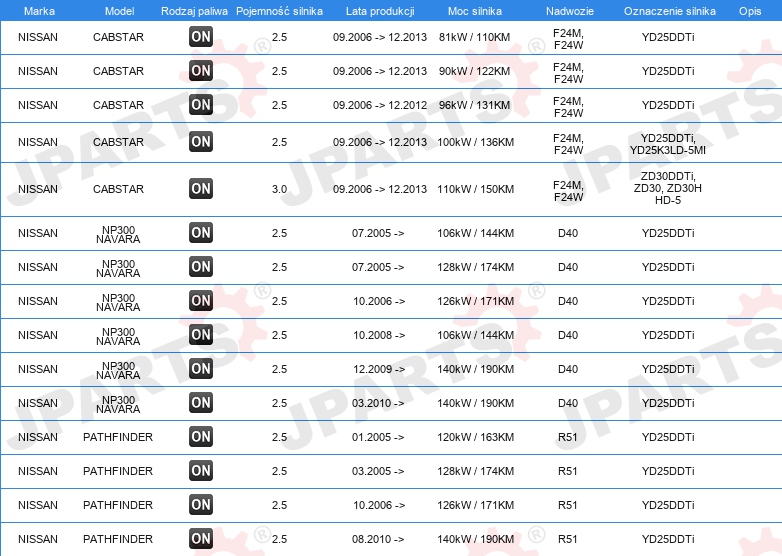Click ON icon for NAVARA 12.2009 row
The height and width of the screenshot is (556, 782).
tap(201, 369)
